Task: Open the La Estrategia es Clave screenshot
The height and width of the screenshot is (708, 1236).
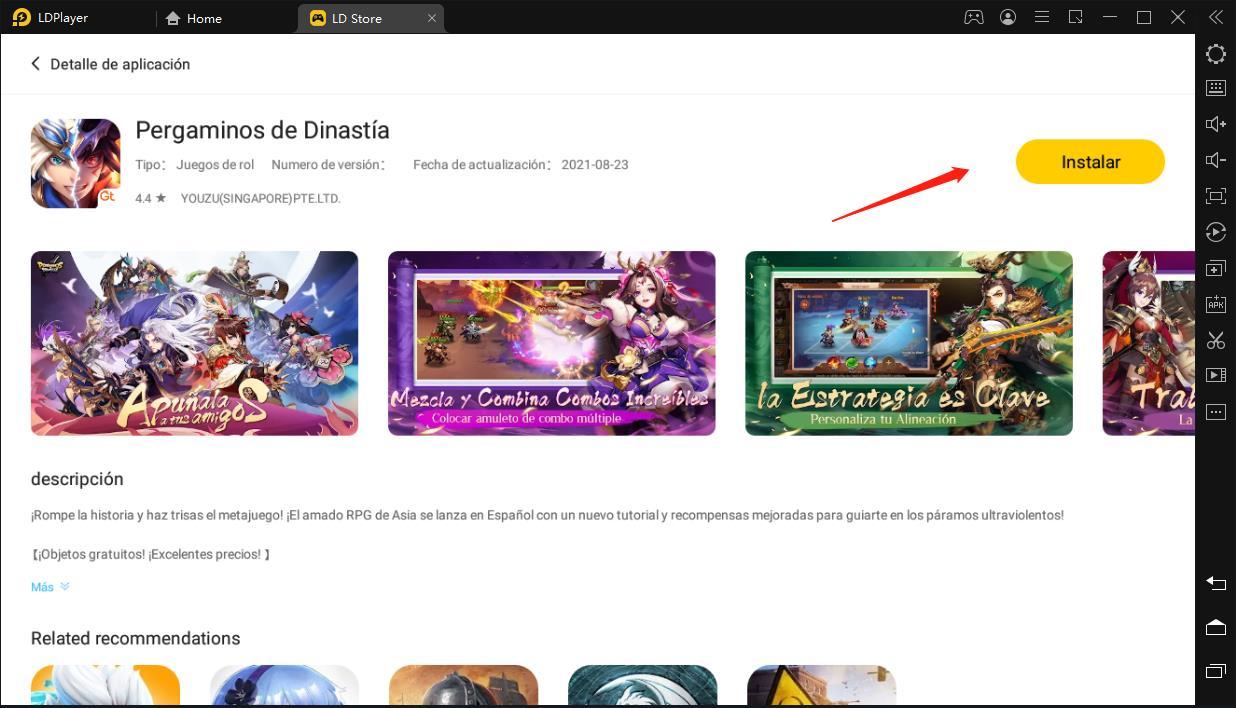Action: pos(908,343)
